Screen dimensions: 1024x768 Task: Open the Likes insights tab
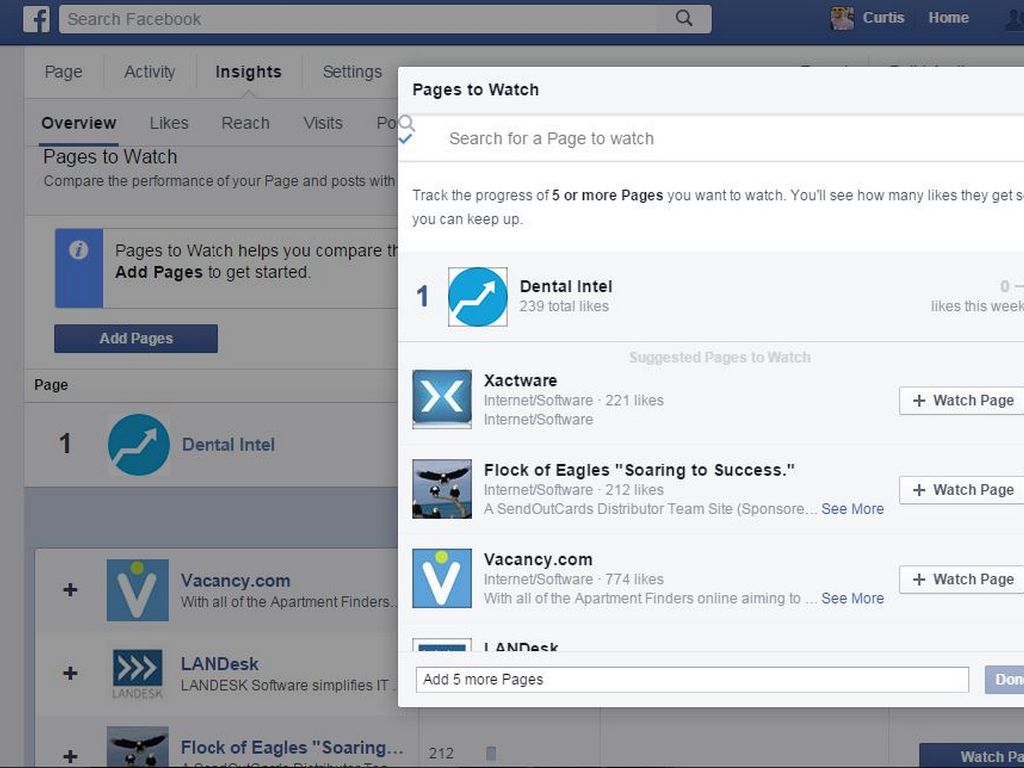click(x=169, y=123)
